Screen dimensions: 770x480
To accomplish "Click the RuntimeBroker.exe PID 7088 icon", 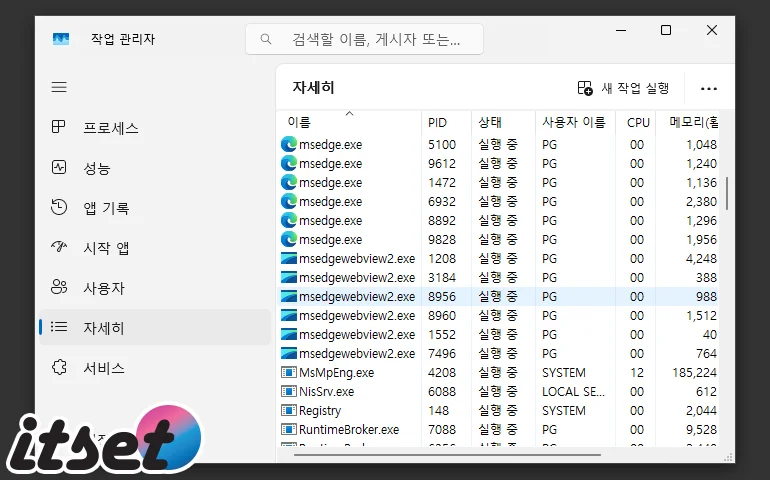I will 289,429.
